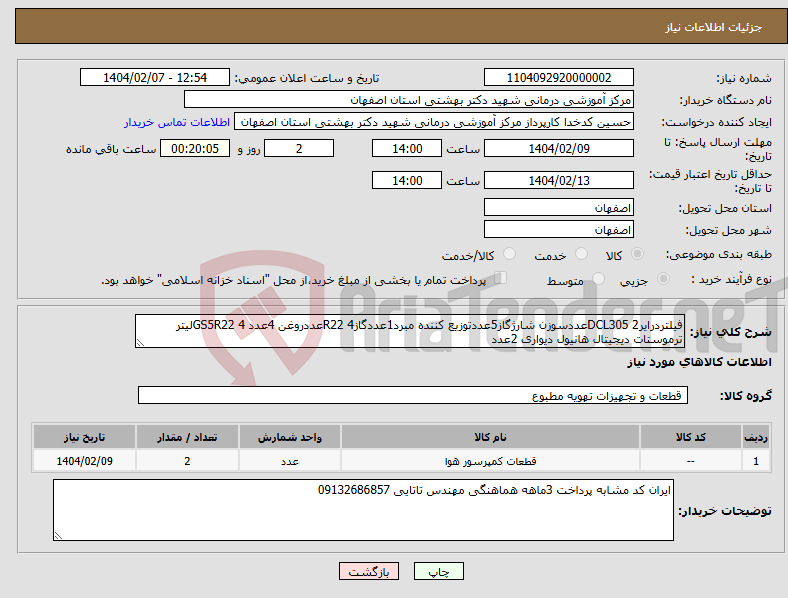This screenshot has height=598, width=788.
Task: Click the response deadline date 1404/02/09 field
Action: click(559, 148)
